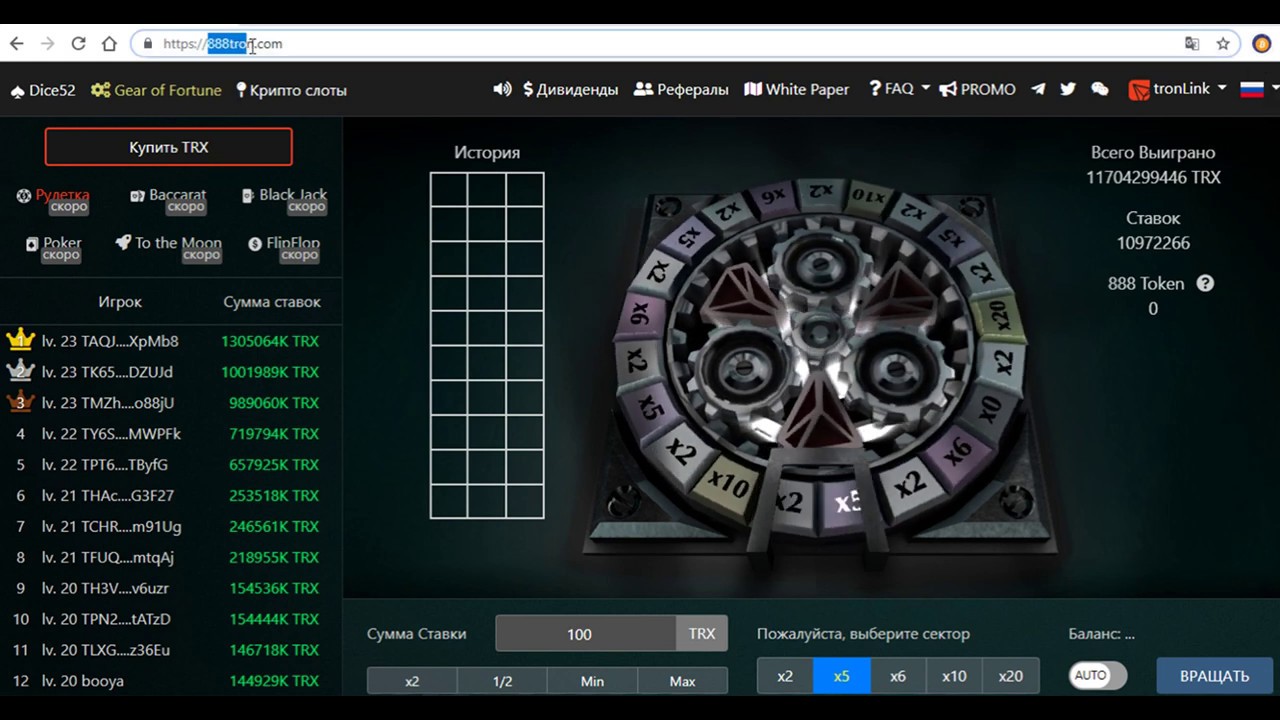Click the ВРАЩАТЬ spin button
The width and height of the screenshot is (1280, 720).
click(1214, 676)
